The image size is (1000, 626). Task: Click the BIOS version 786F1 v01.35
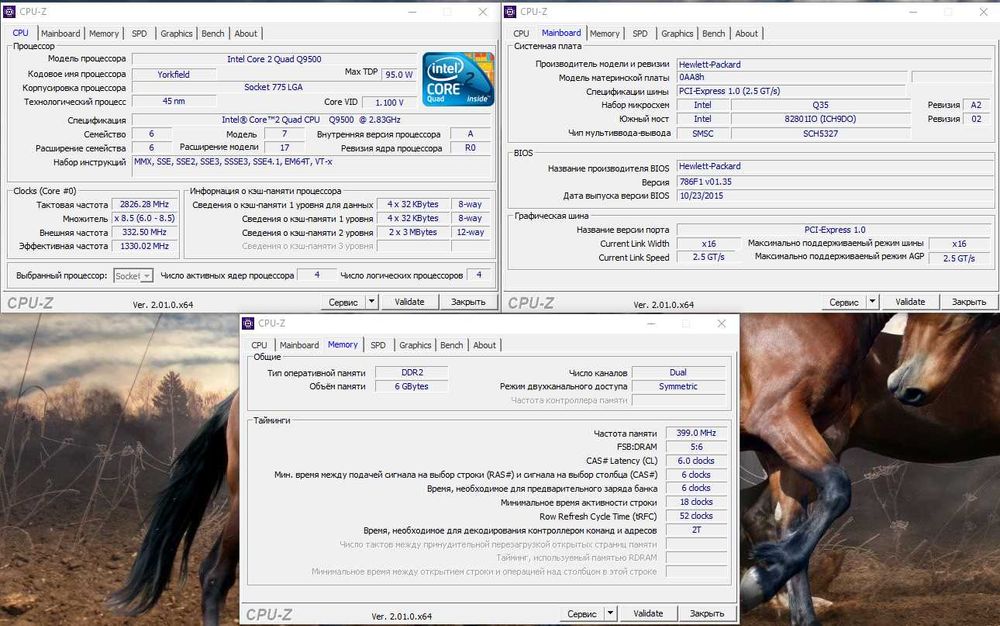835,182
